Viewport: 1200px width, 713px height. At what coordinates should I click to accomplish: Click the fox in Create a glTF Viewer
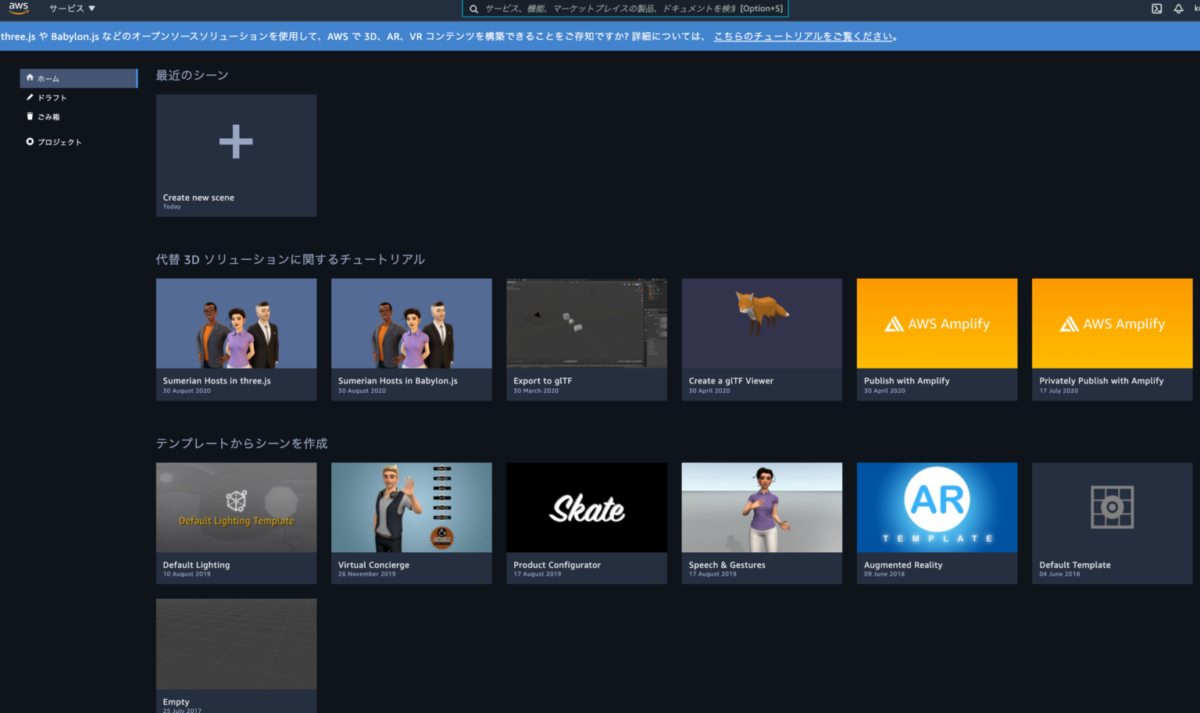point(763,308)
